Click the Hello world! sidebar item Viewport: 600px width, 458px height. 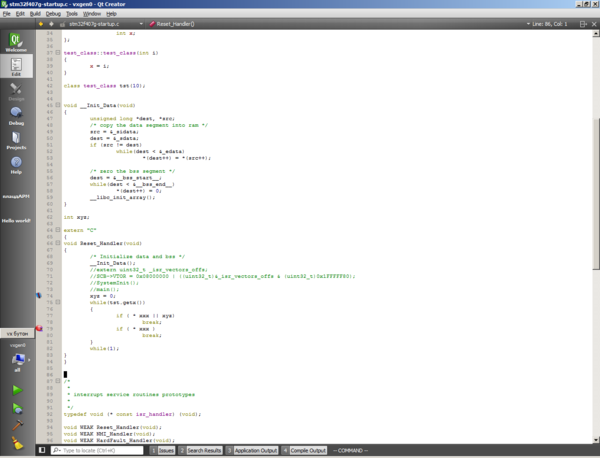tap(16, 221)
